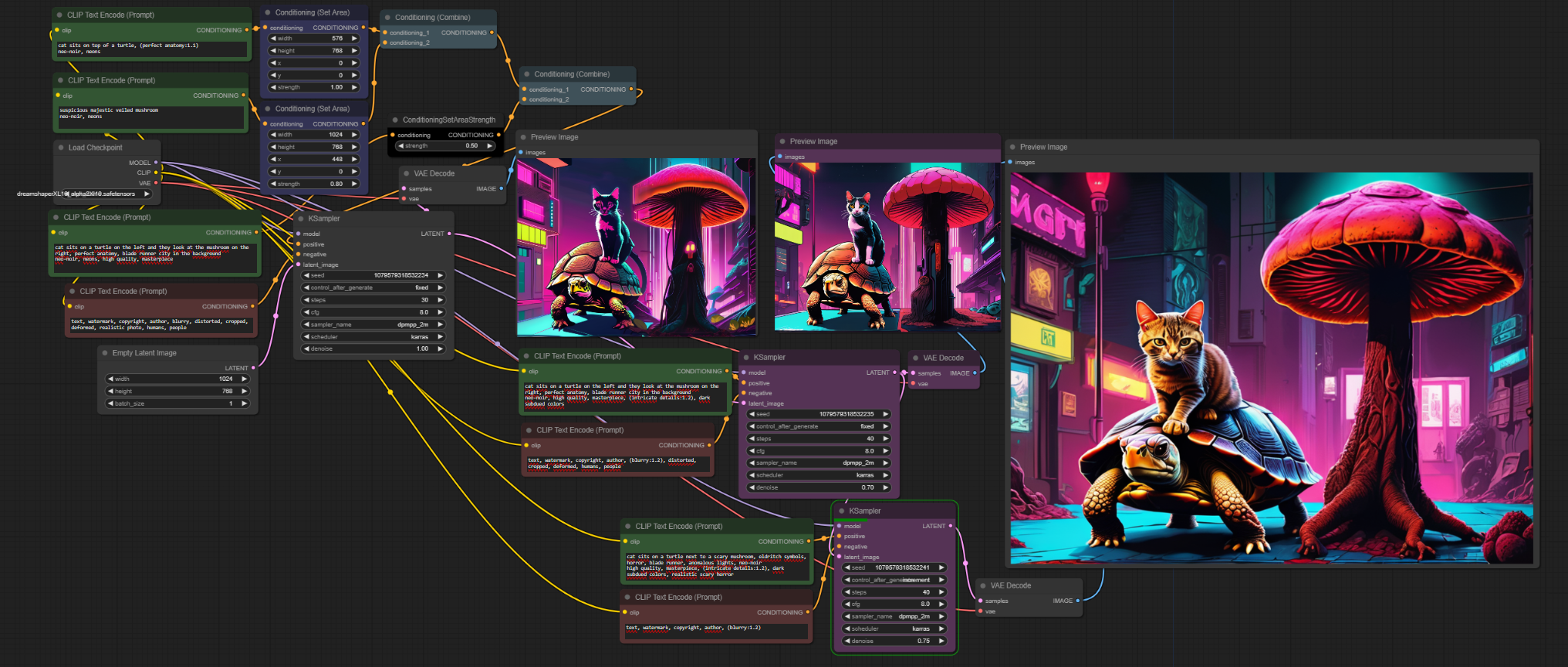
Task: Collapse the Load Checkpoint node using its dot
Action: coord(61,147)
